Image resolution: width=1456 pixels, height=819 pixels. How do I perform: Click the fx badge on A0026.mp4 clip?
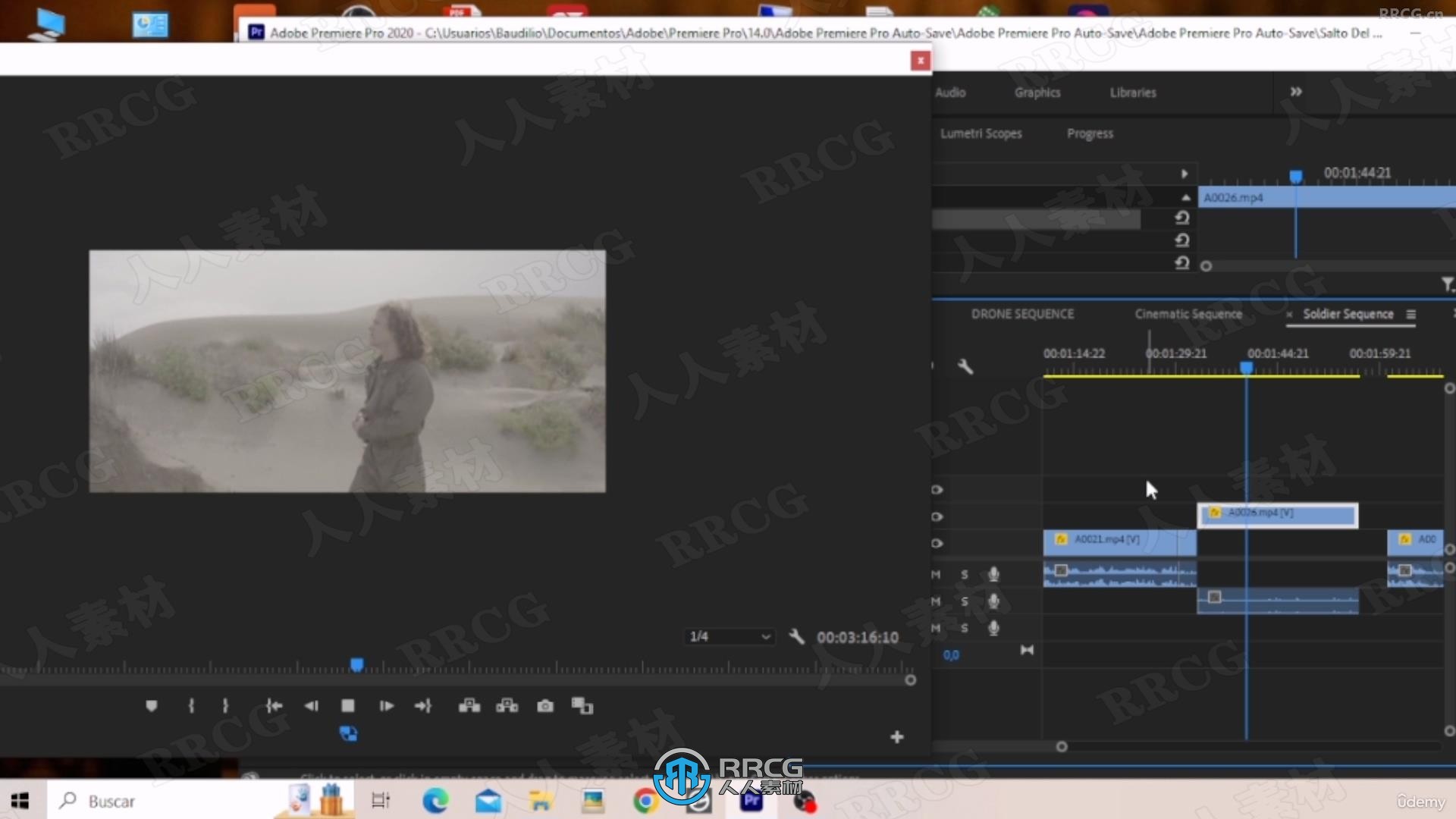pyautogui.click(x=1214, y=513)
